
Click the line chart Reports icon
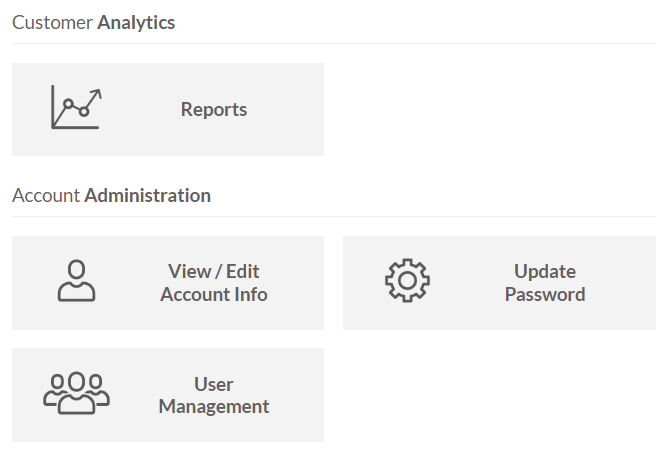pyautogui.click(x=76, y=108)
